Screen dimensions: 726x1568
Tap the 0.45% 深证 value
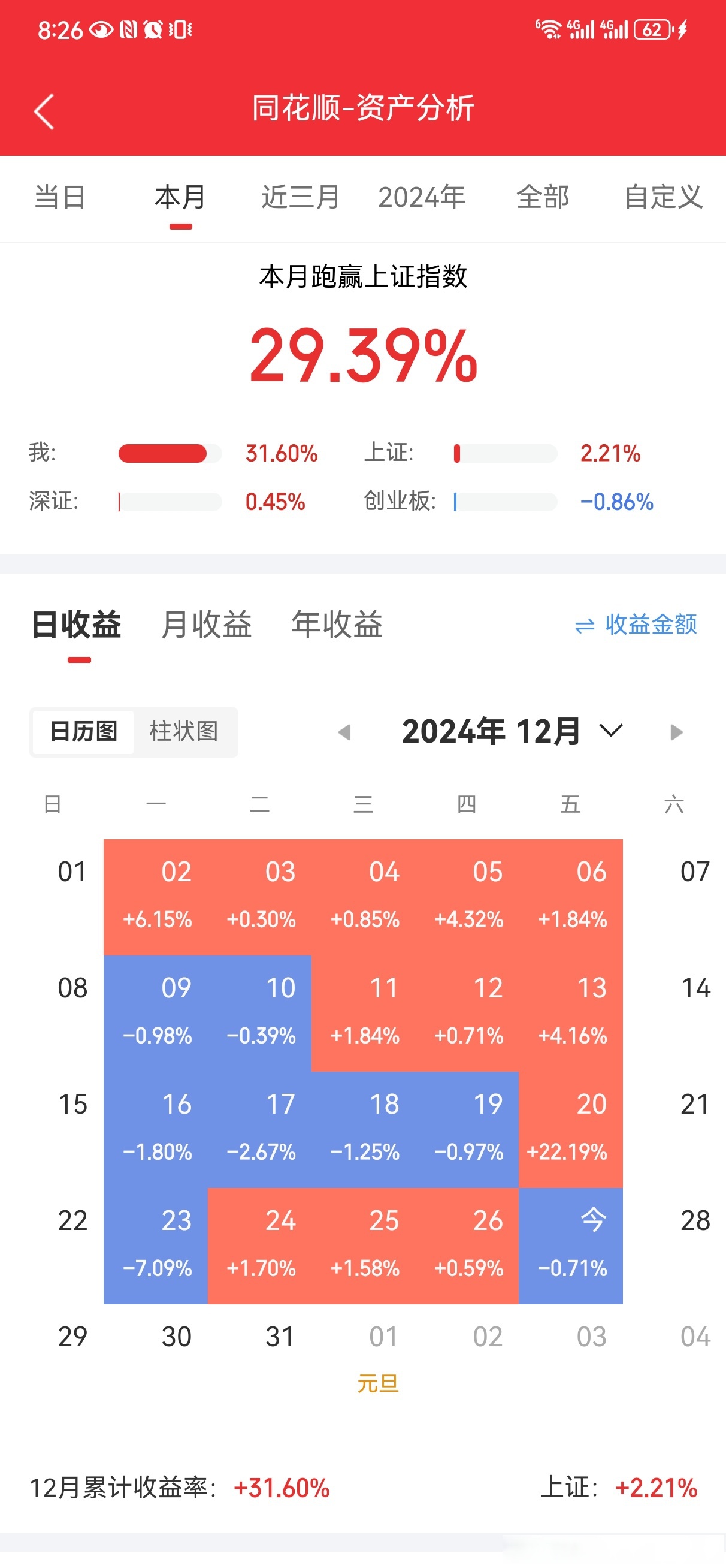(275, 502)
